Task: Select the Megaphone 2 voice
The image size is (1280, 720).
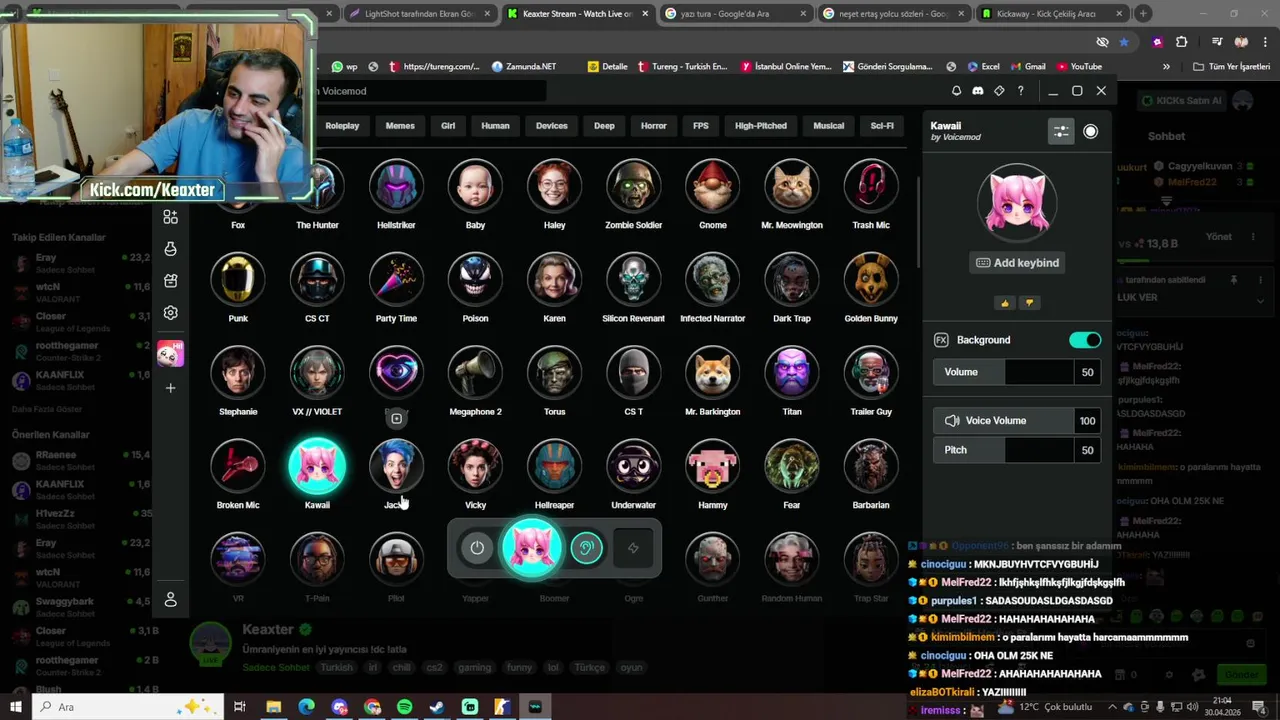Action: pyautogui.click(x=475, y=373)
